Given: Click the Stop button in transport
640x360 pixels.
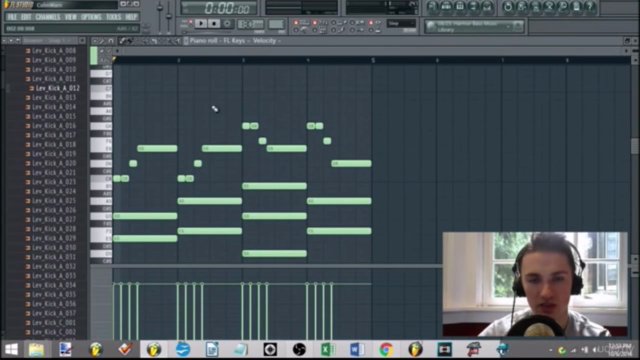Looking at the screenshot, I should click(214, 23).
